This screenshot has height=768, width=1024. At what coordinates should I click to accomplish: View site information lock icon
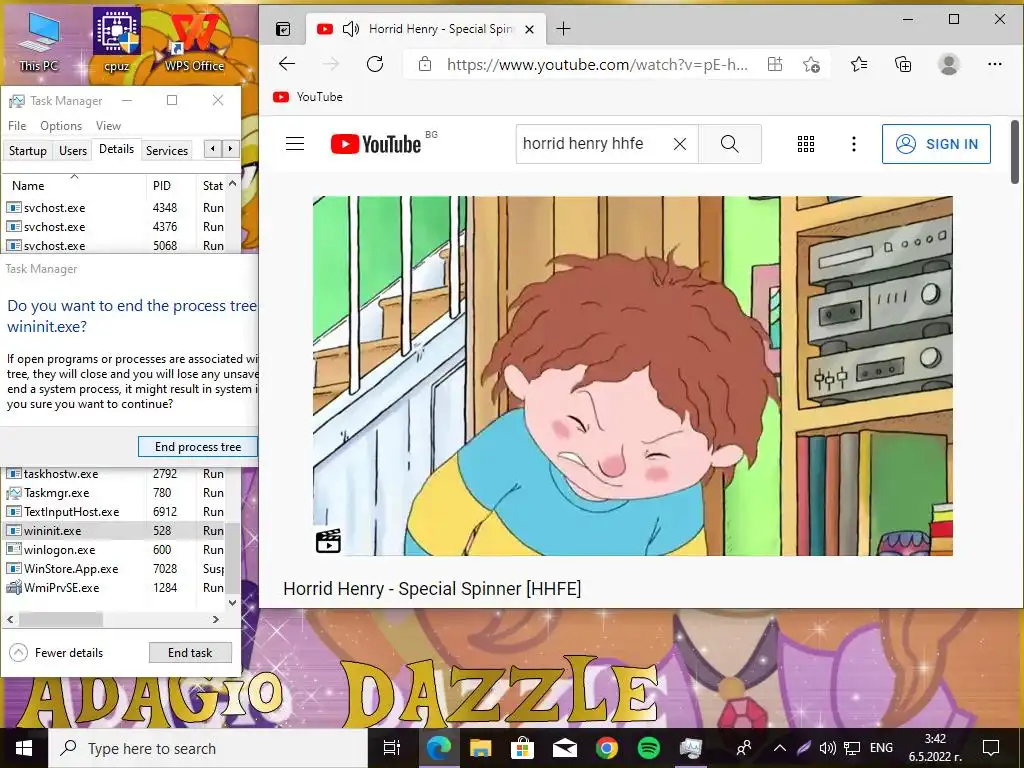[425, 64]
